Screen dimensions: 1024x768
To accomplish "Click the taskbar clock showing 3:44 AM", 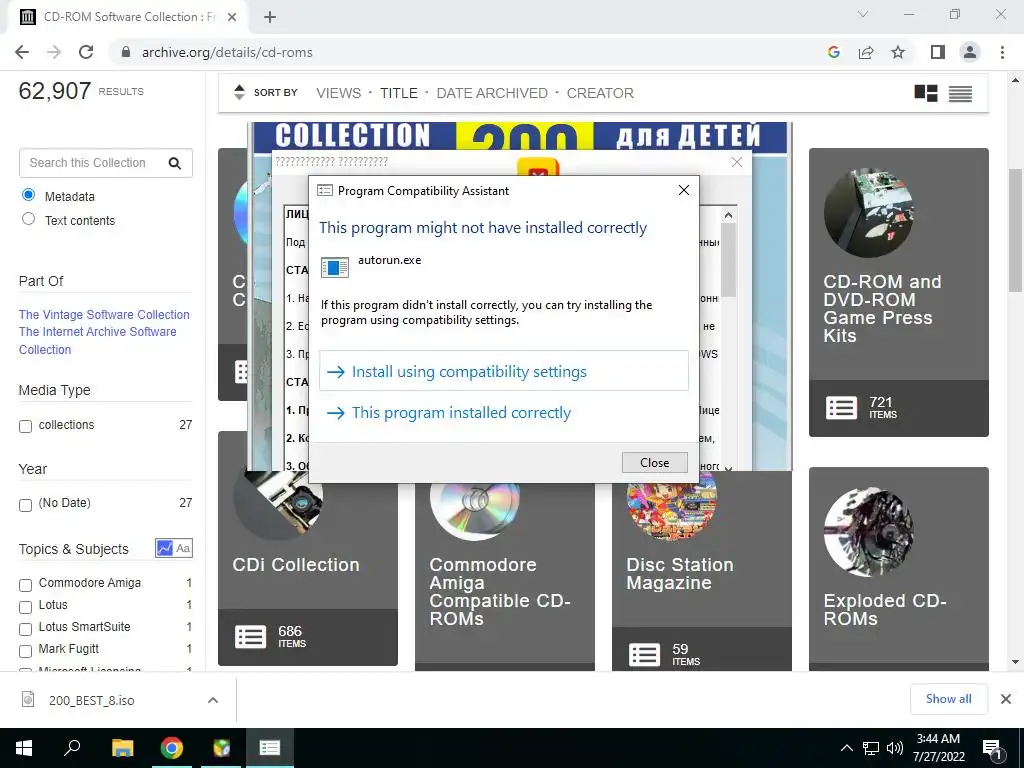I will click(938, 748).
